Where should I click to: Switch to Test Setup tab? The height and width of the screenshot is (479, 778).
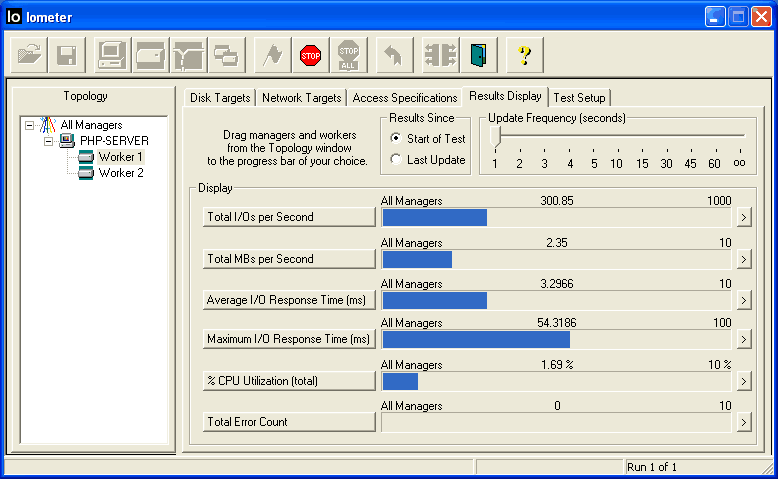pos(579,98)
